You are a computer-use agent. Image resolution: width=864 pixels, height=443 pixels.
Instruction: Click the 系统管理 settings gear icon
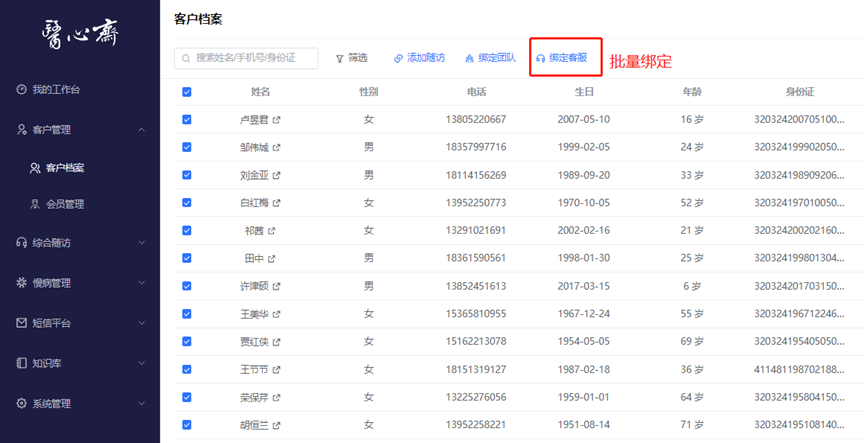click(x=21, y=403)
